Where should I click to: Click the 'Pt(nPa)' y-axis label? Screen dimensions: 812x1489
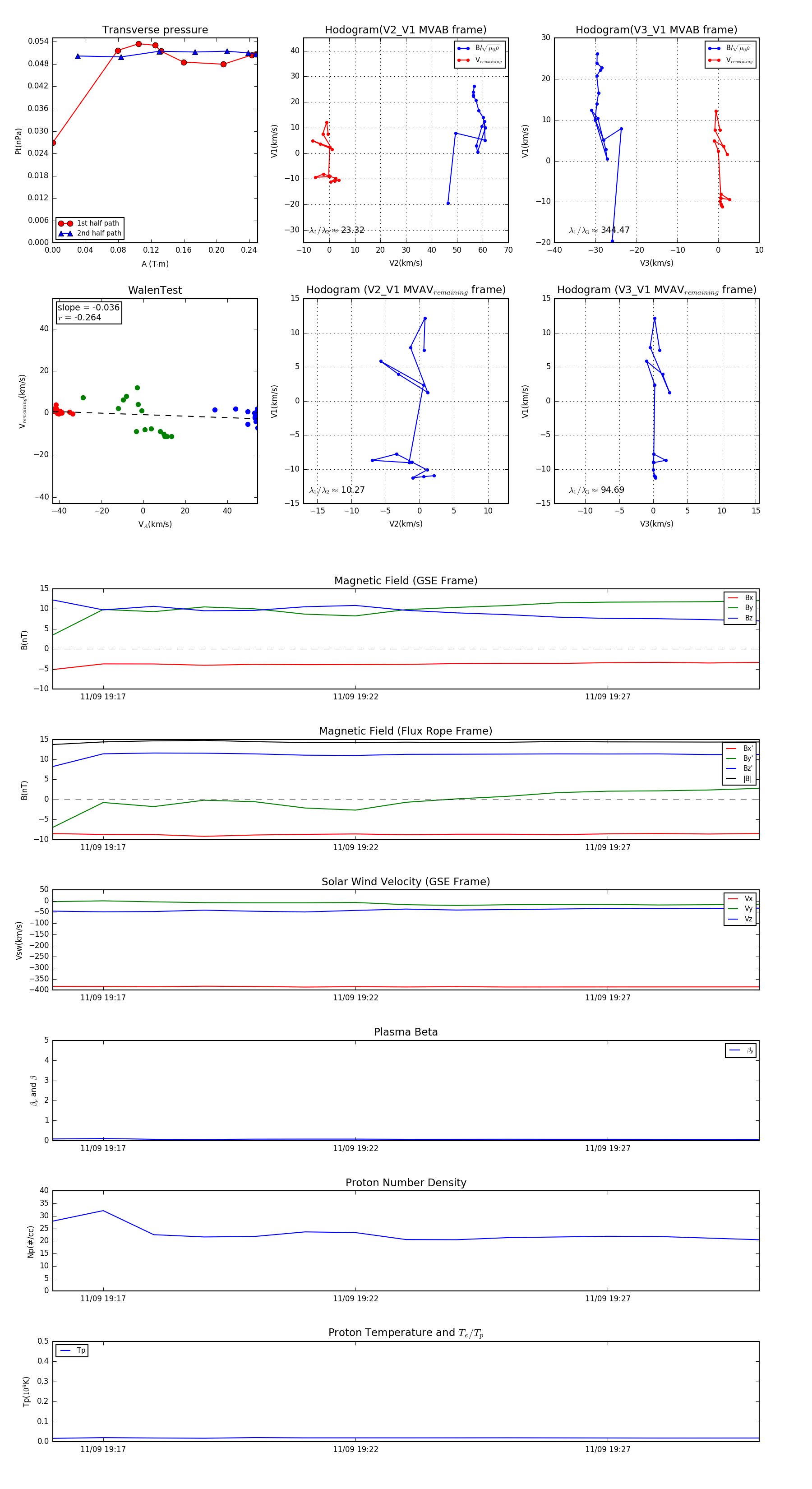(18, 141)
